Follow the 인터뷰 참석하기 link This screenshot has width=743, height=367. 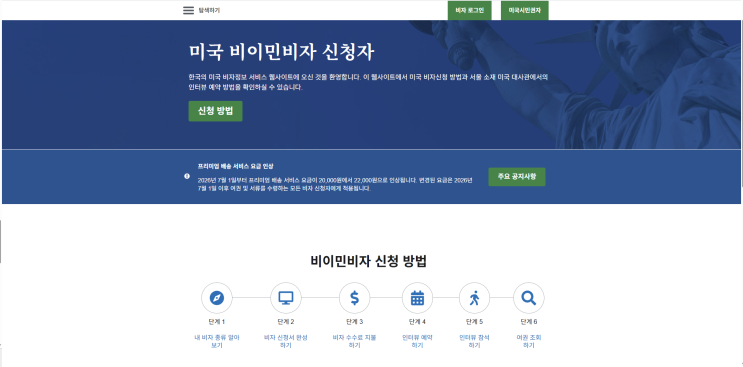[474, 341]
